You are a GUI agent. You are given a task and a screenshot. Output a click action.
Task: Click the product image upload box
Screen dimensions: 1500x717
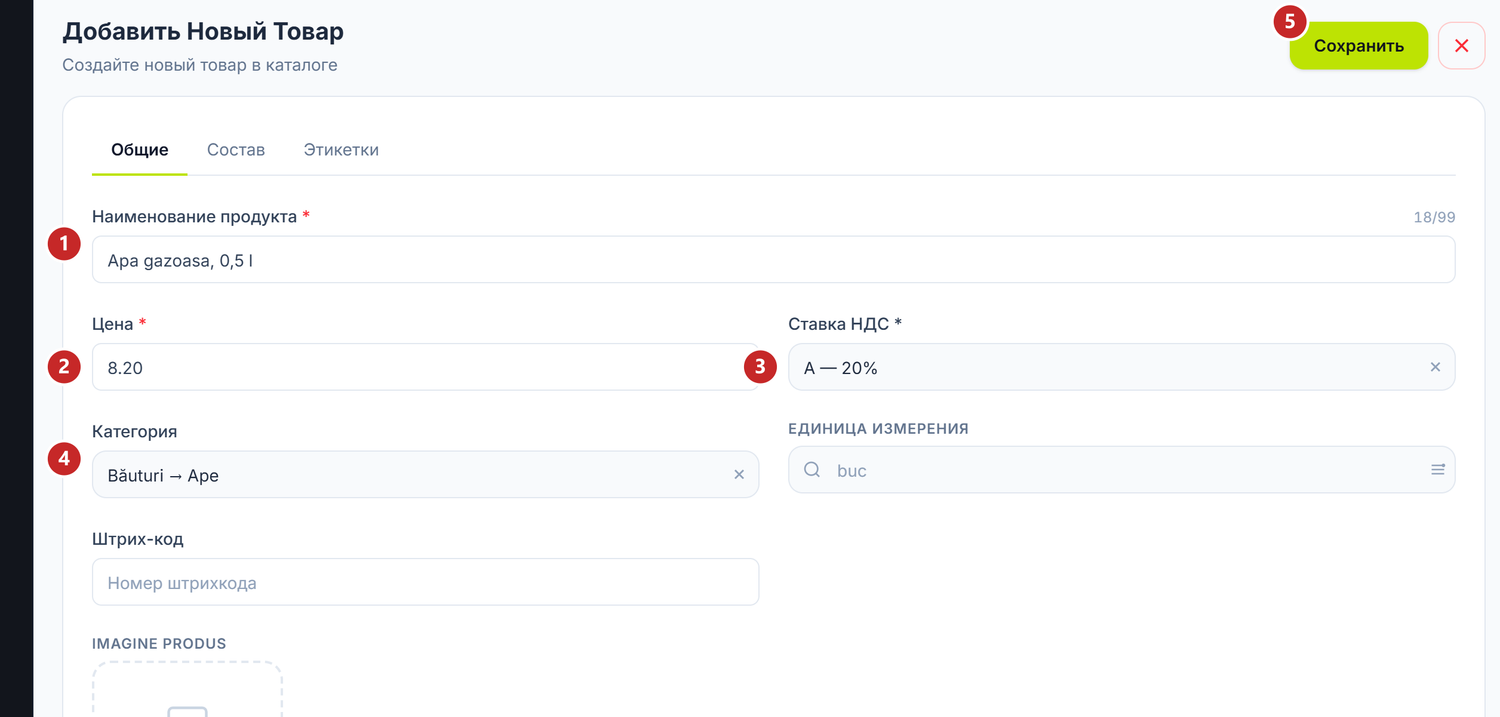187,690
